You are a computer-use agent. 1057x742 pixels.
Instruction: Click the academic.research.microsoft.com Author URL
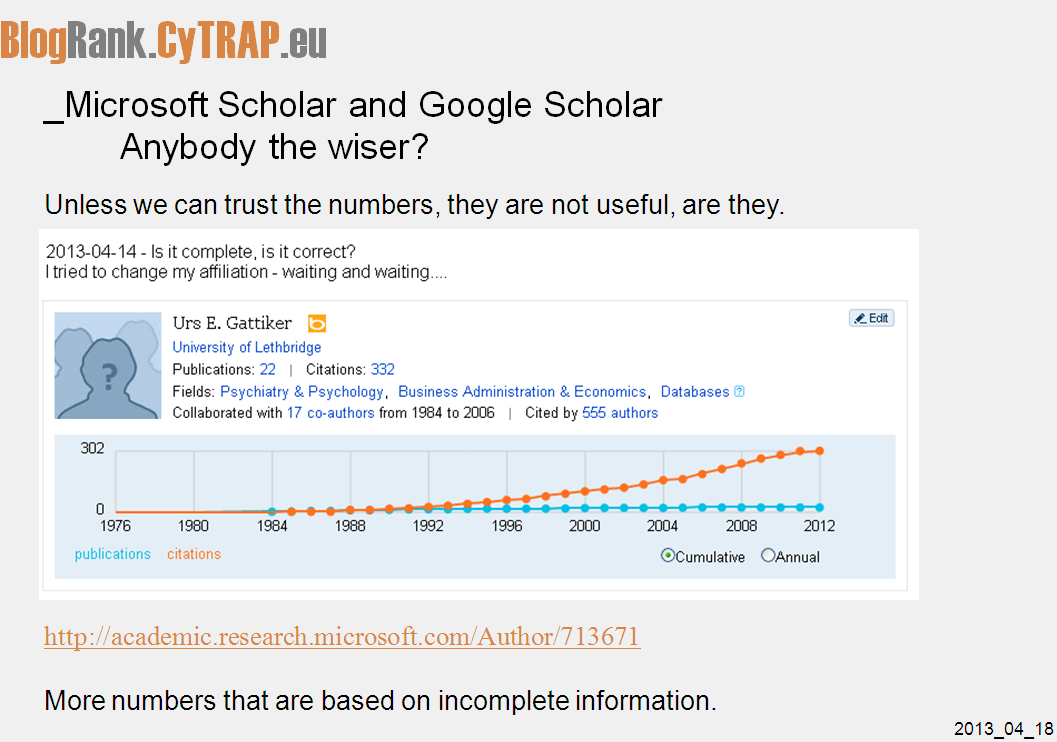pyautogui.click(x=342, y=636)
